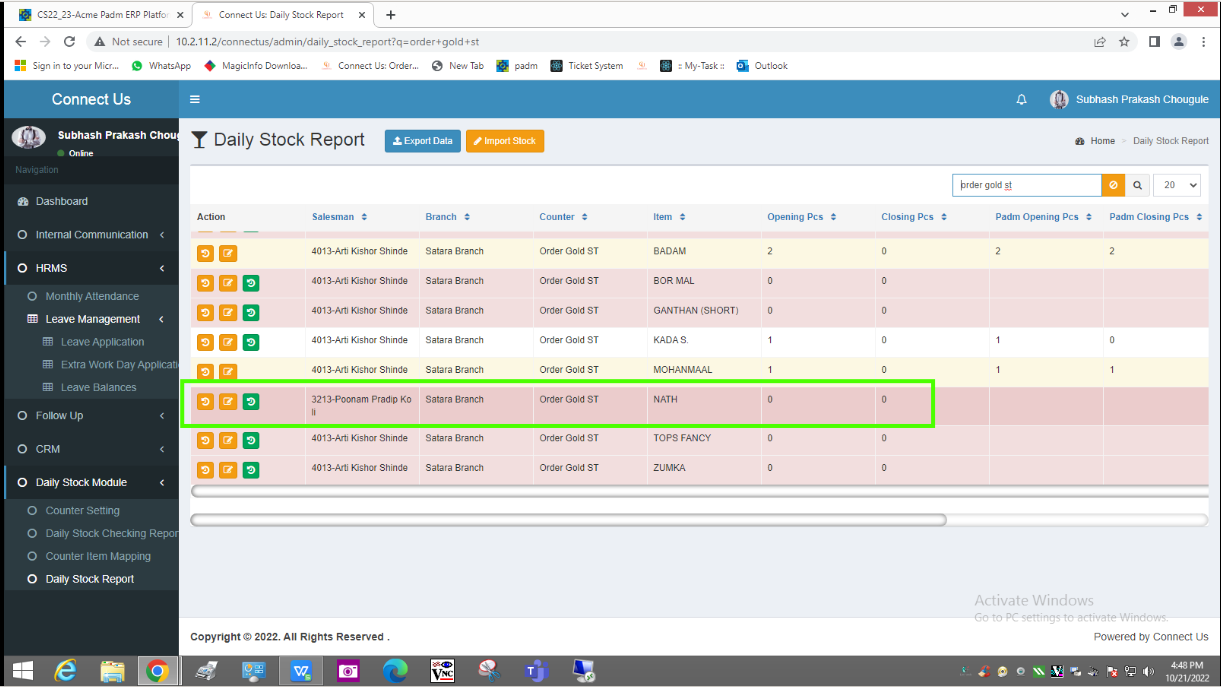
Task: Sort the table by Item column
Action: point(669,217)
